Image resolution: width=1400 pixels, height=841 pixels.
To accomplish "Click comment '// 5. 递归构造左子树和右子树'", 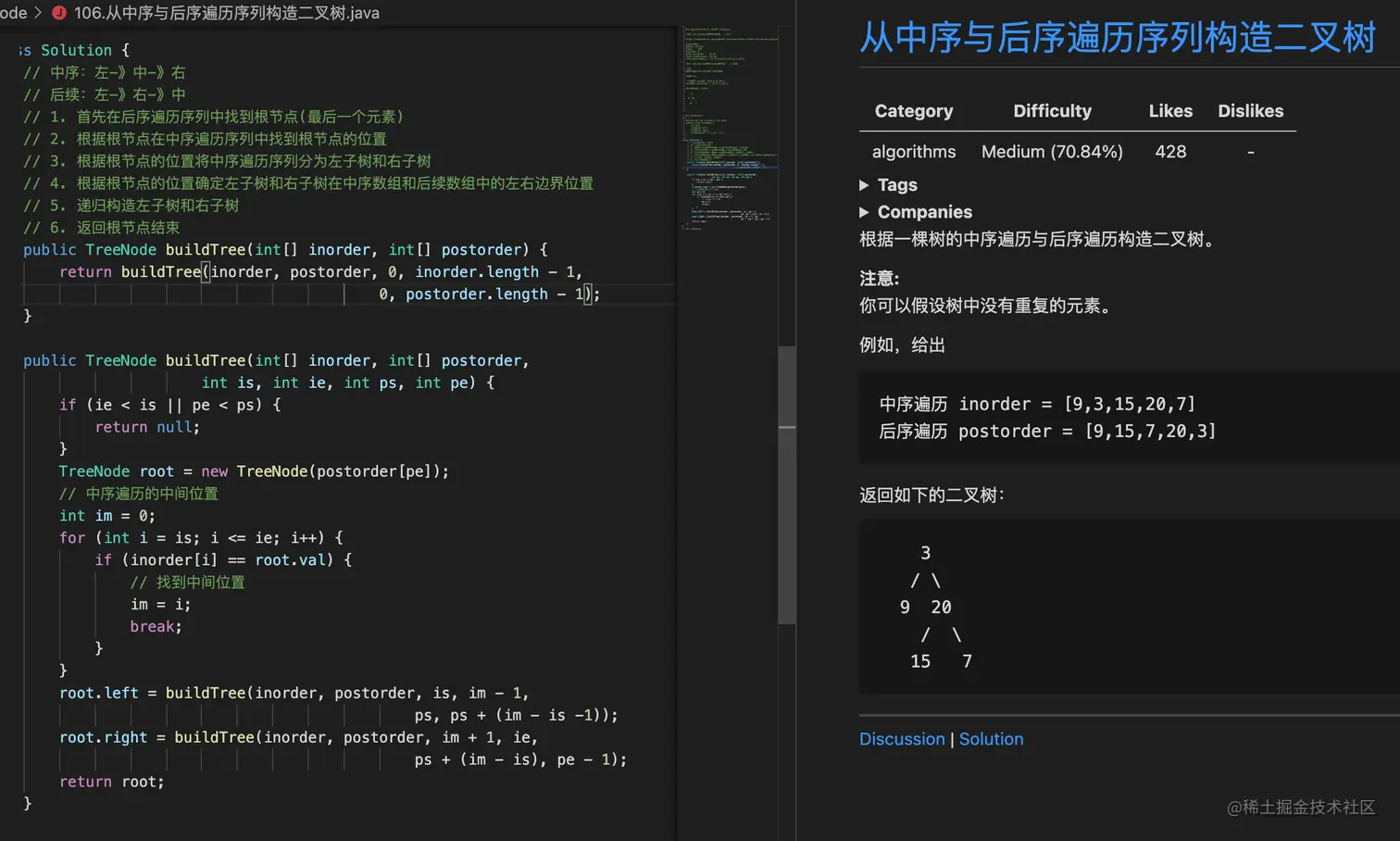I will (131, 206).
